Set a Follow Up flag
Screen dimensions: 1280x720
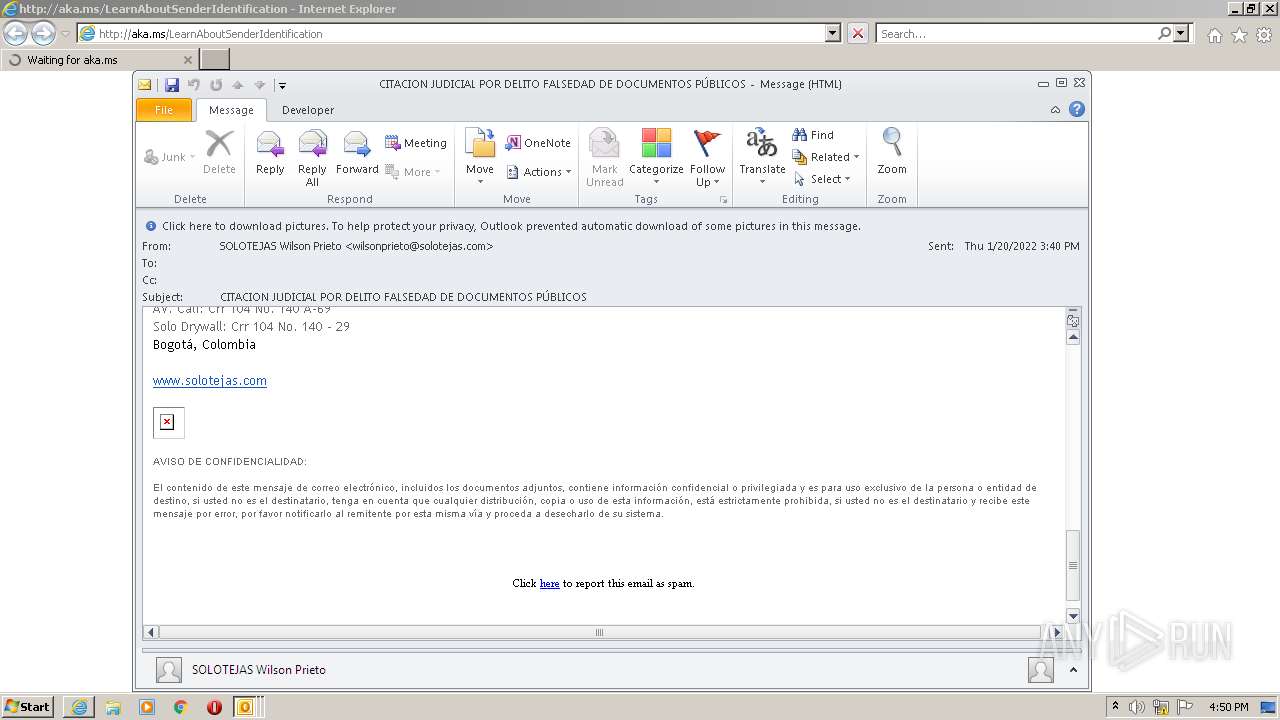point(707,157)
